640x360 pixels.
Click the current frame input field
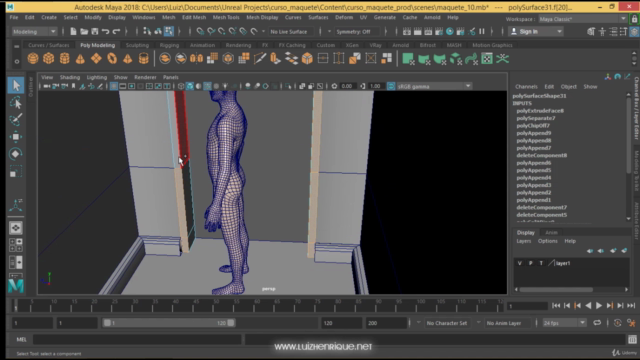click(x=527, y=306)
